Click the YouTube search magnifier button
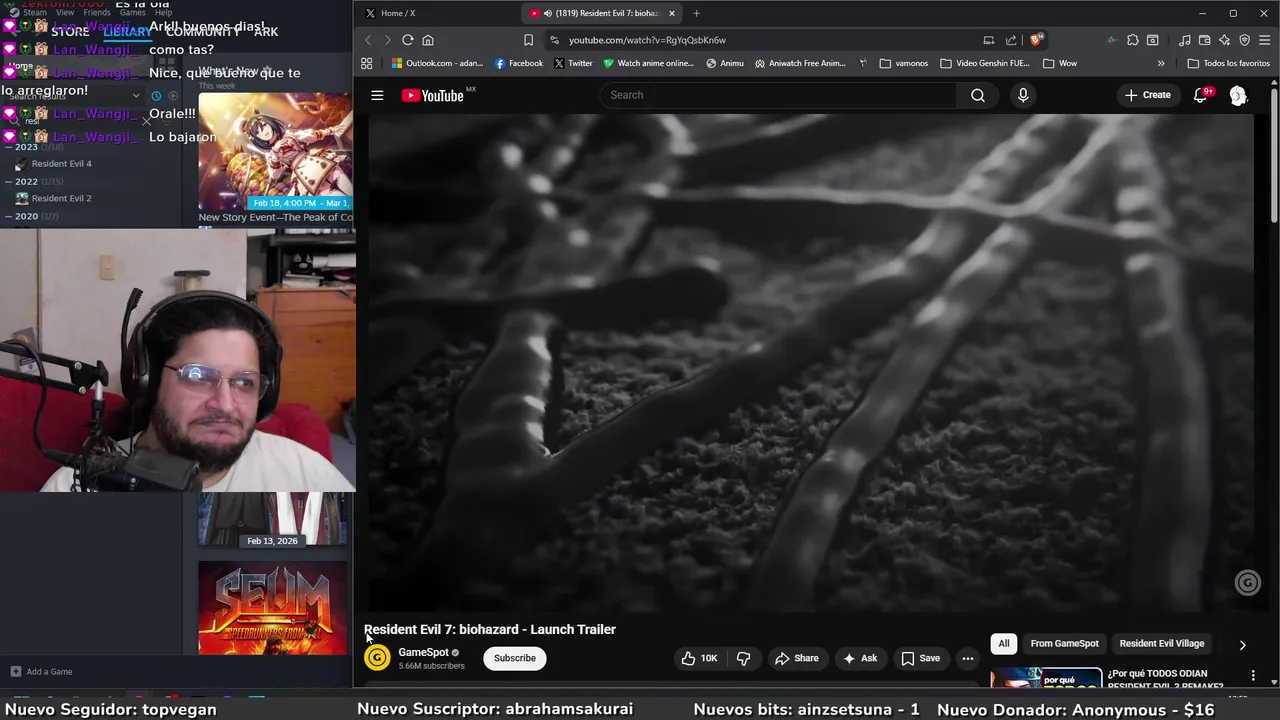 978,95
